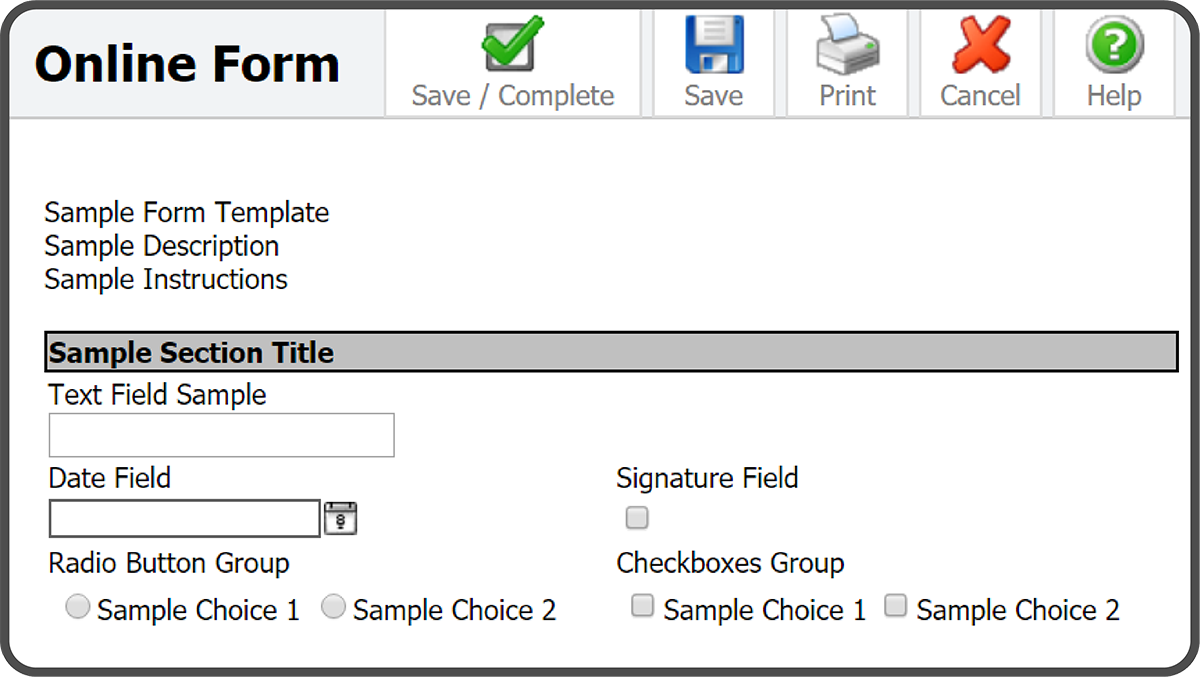Image resolution: width=1200 pixels, height=677 pixels.
Task: Open the calendar picker beside Date Field
Action: point(340,518)
